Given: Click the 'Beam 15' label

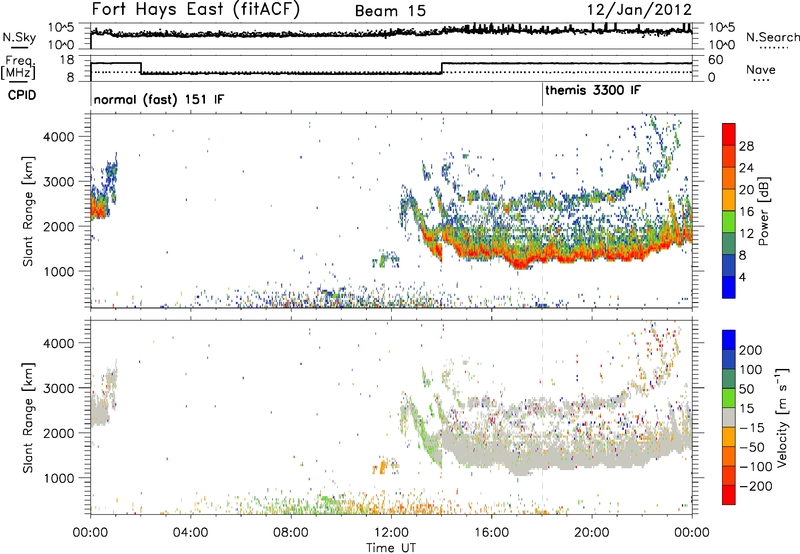Looking at the screenshot, I should 390,11.
